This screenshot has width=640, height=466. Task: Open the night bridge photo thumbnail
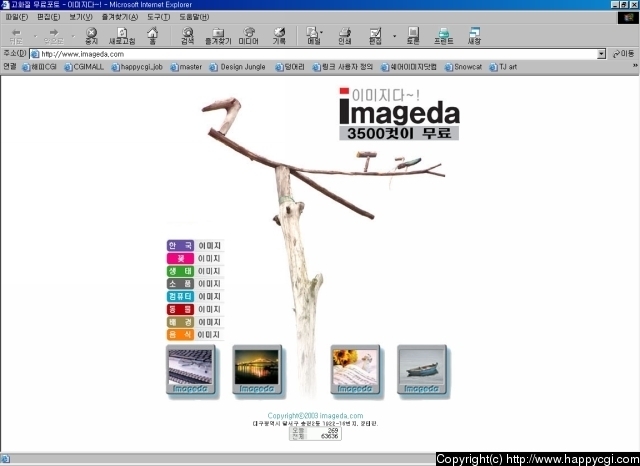point(257,370)
